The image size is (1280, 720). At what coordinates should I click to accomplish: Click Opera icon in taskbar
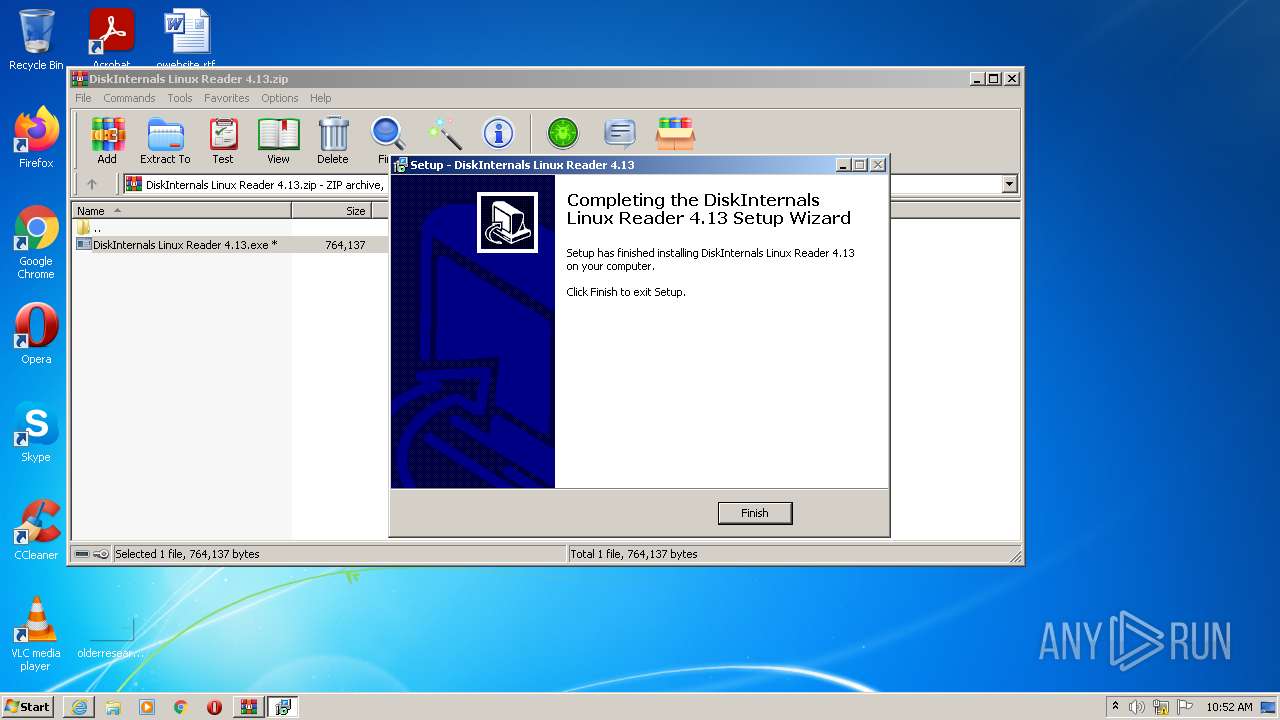point(214,707)
